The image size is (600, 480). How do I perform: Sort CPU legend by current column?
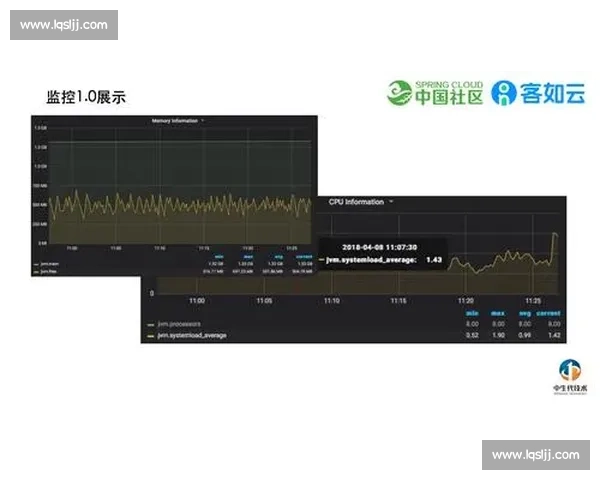pos(548,313)
